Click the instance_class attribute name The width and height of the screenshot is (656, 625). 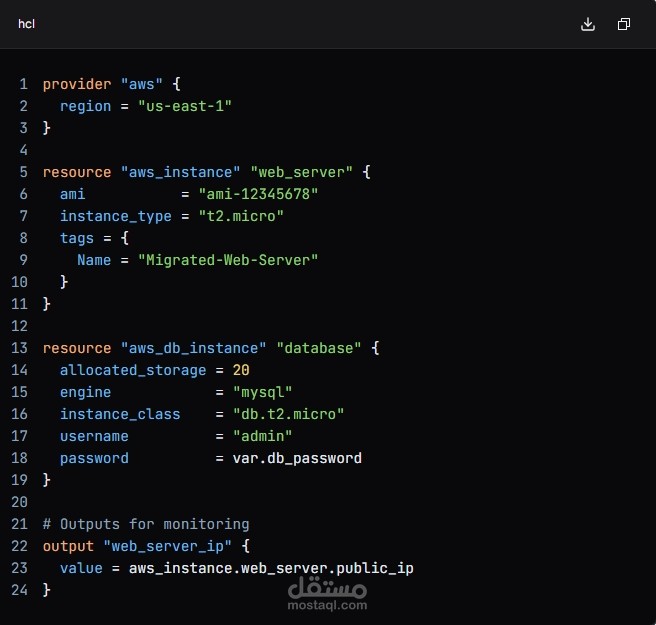pyautogui.click(x=120, y=414)
